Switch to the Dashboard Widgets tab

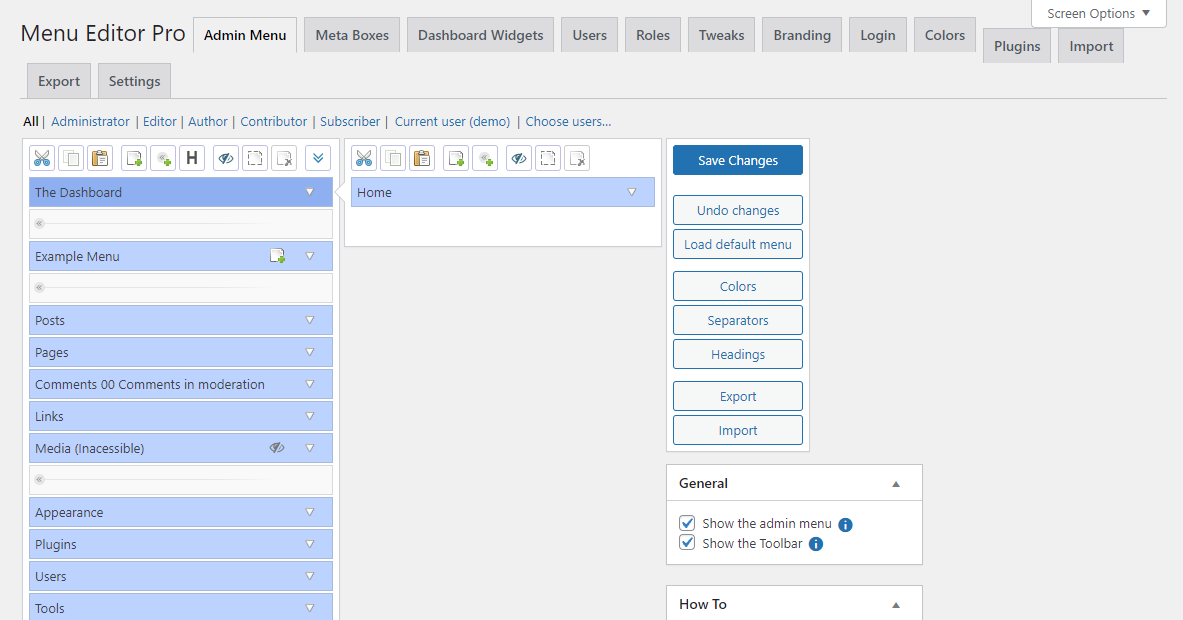[x=480, y=35]
